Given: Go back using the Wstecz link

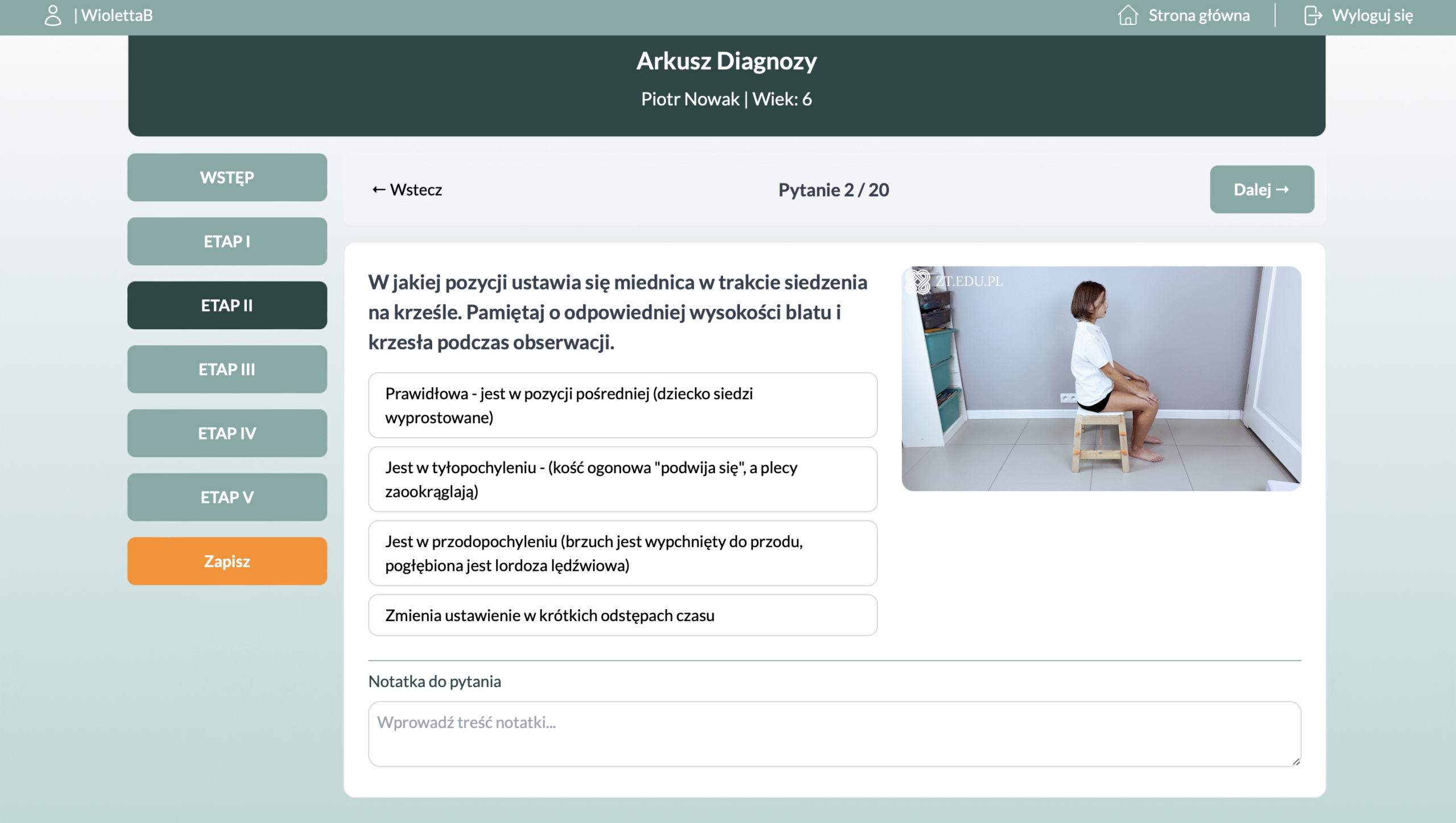Looking at the screenshot, I should [407, 189].
